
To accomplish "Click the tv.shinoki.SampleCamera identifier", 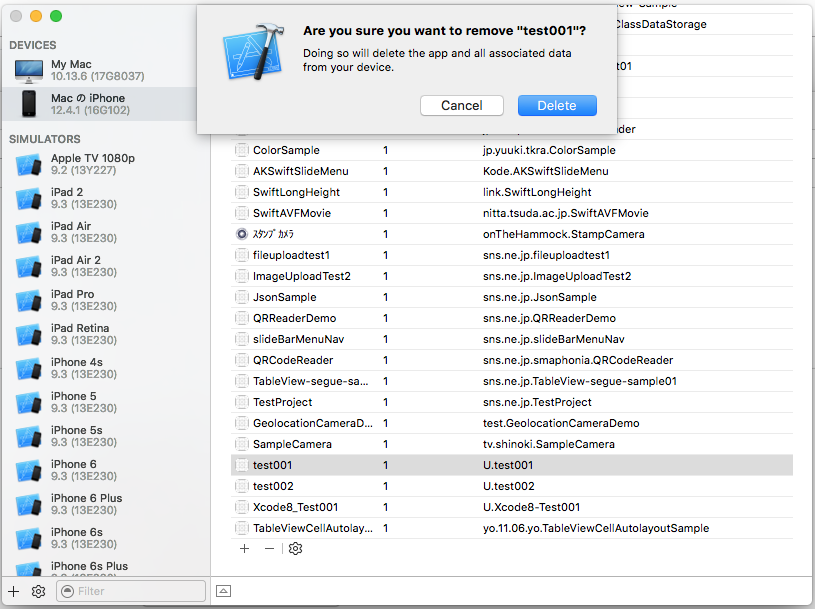I will (548, 444).
